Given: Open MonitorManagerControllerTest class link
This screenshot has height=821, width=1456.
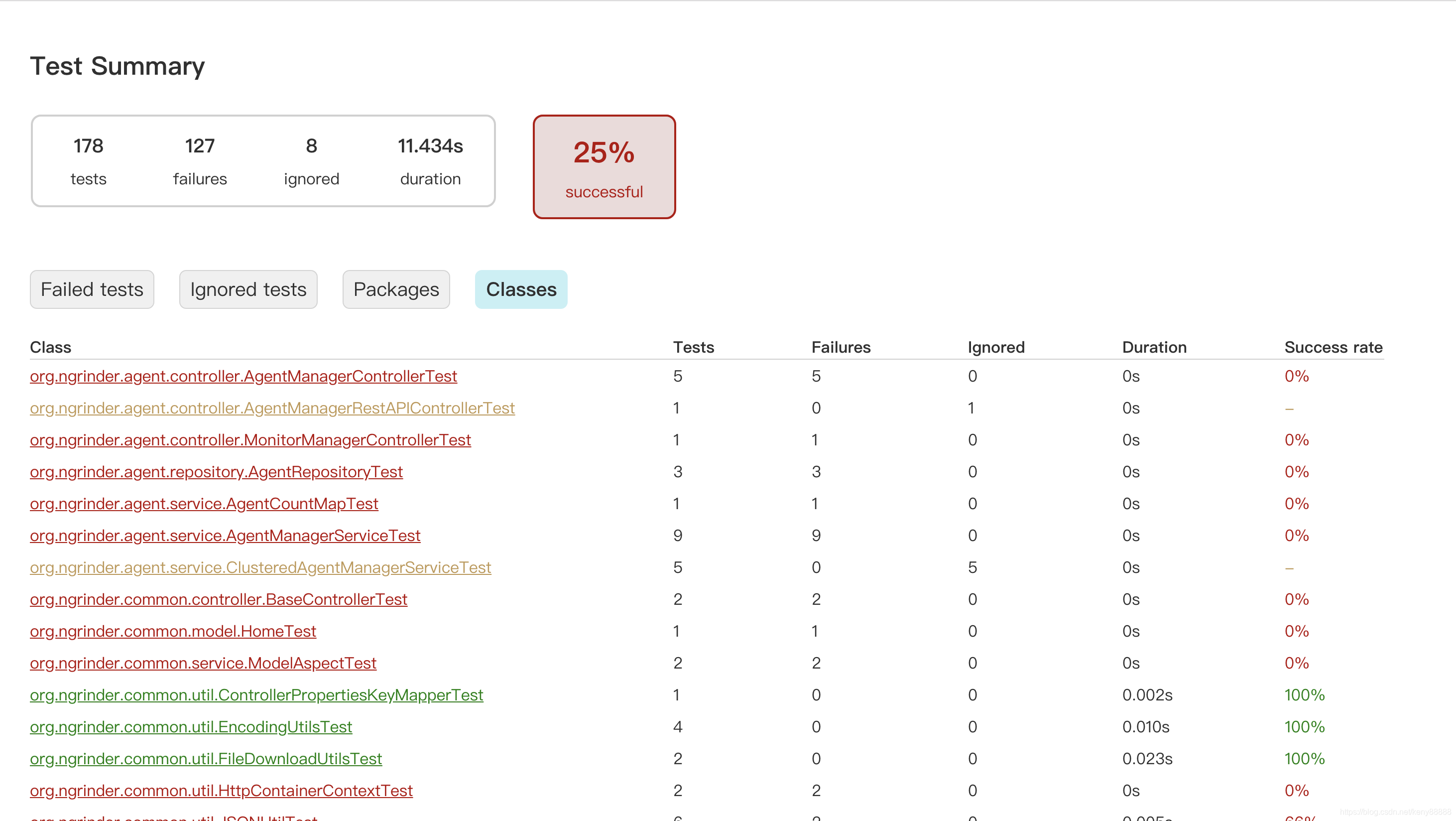Looking at the screenshot, I should [250, 440].
